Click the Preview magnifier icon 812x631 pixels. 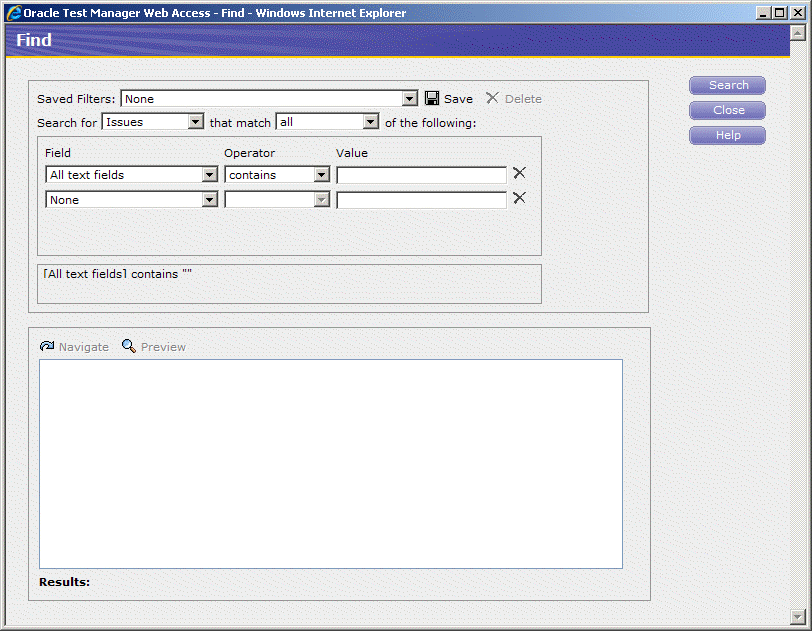point(128,346)
